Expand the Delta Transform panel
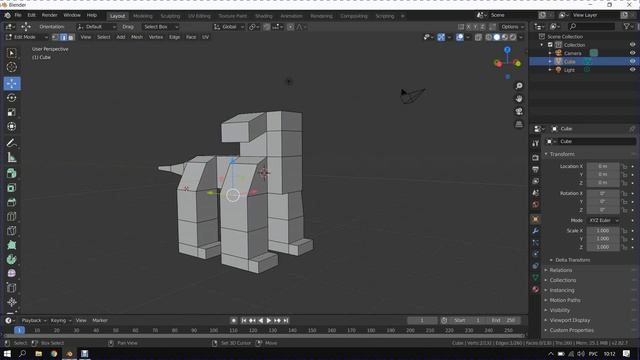The height and width of the screenshot is (360, 640). pos(572,260)
